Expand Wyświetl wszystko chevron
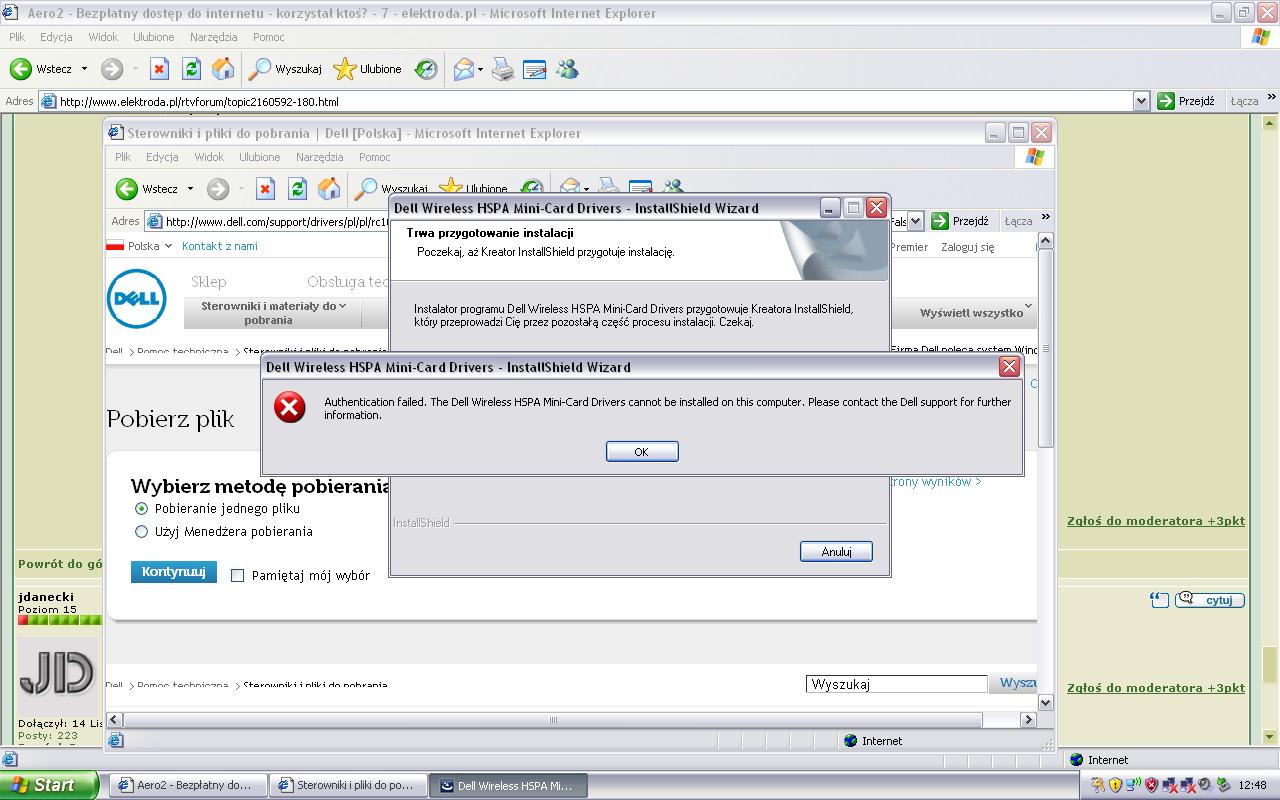 [x=1028, y=308]
